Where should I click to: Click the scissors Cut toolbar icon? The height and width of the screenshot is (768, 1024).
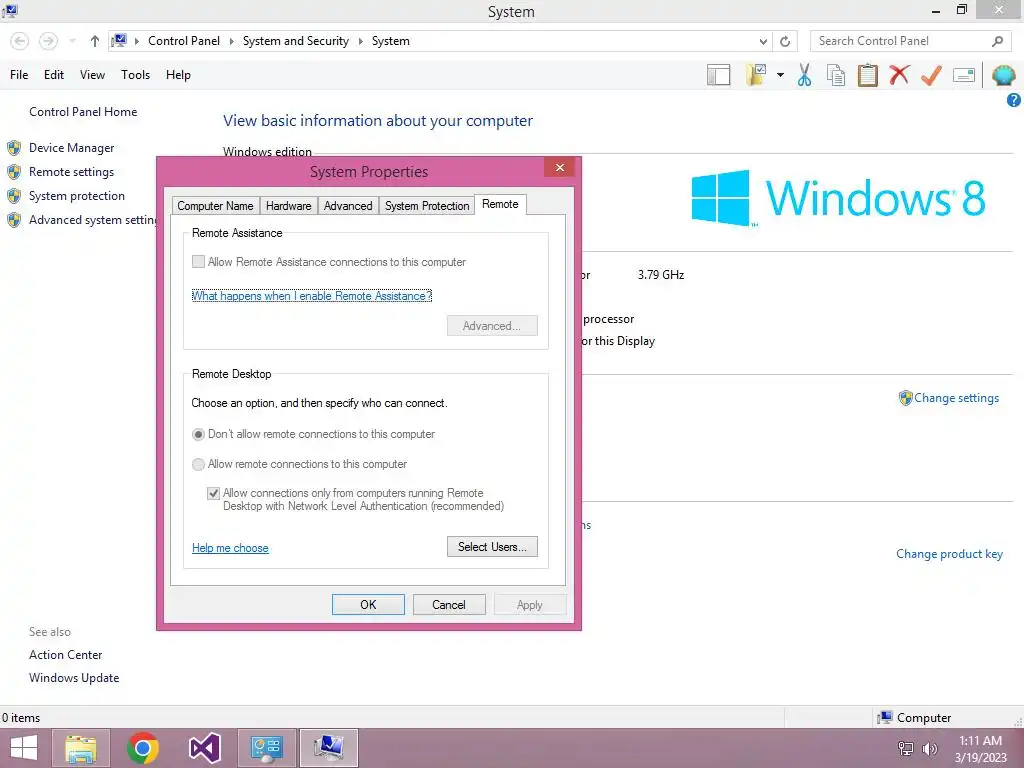point(805,75)
